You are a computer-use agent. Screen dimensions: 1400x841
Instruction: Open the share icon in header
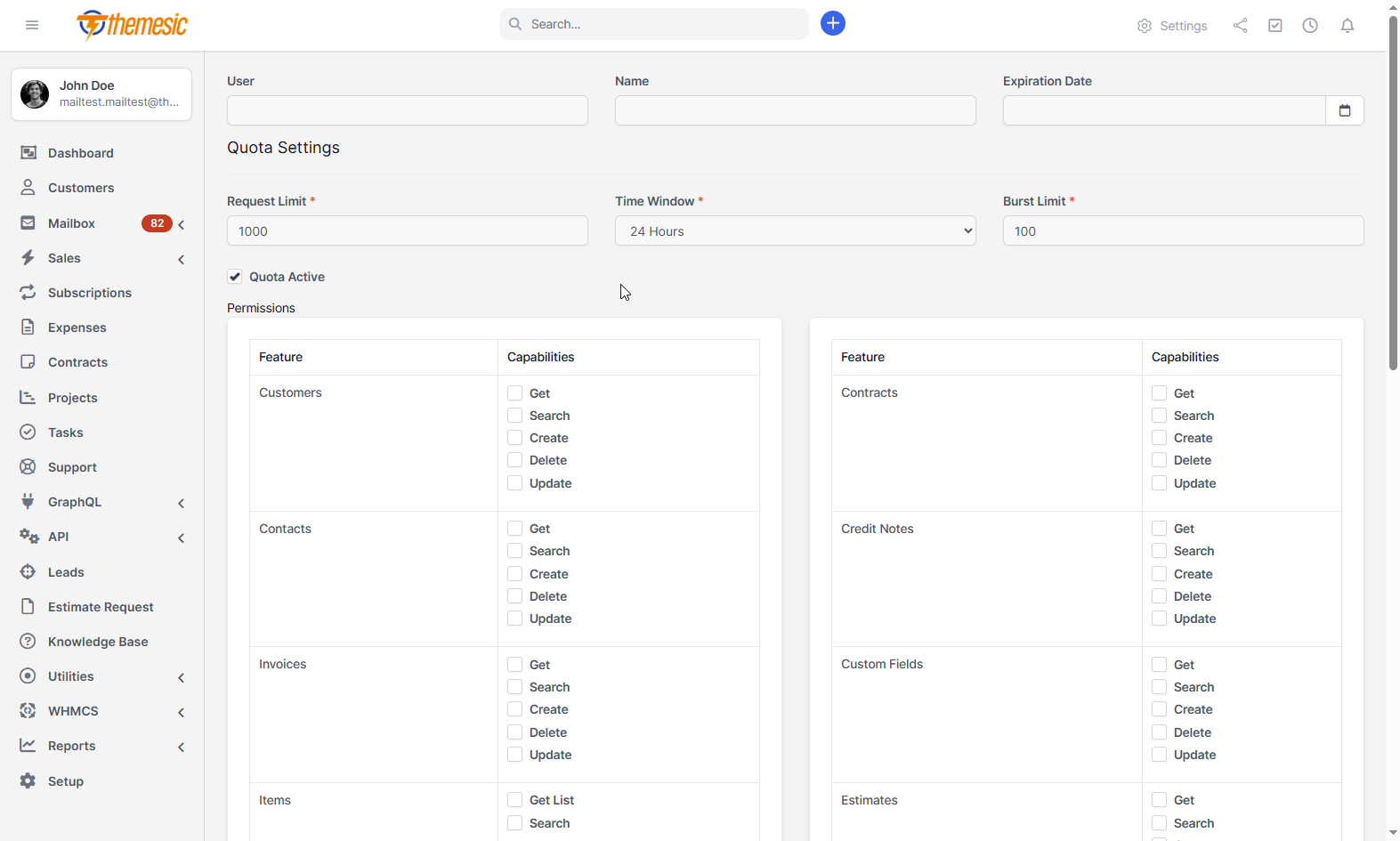[1240, 25]
